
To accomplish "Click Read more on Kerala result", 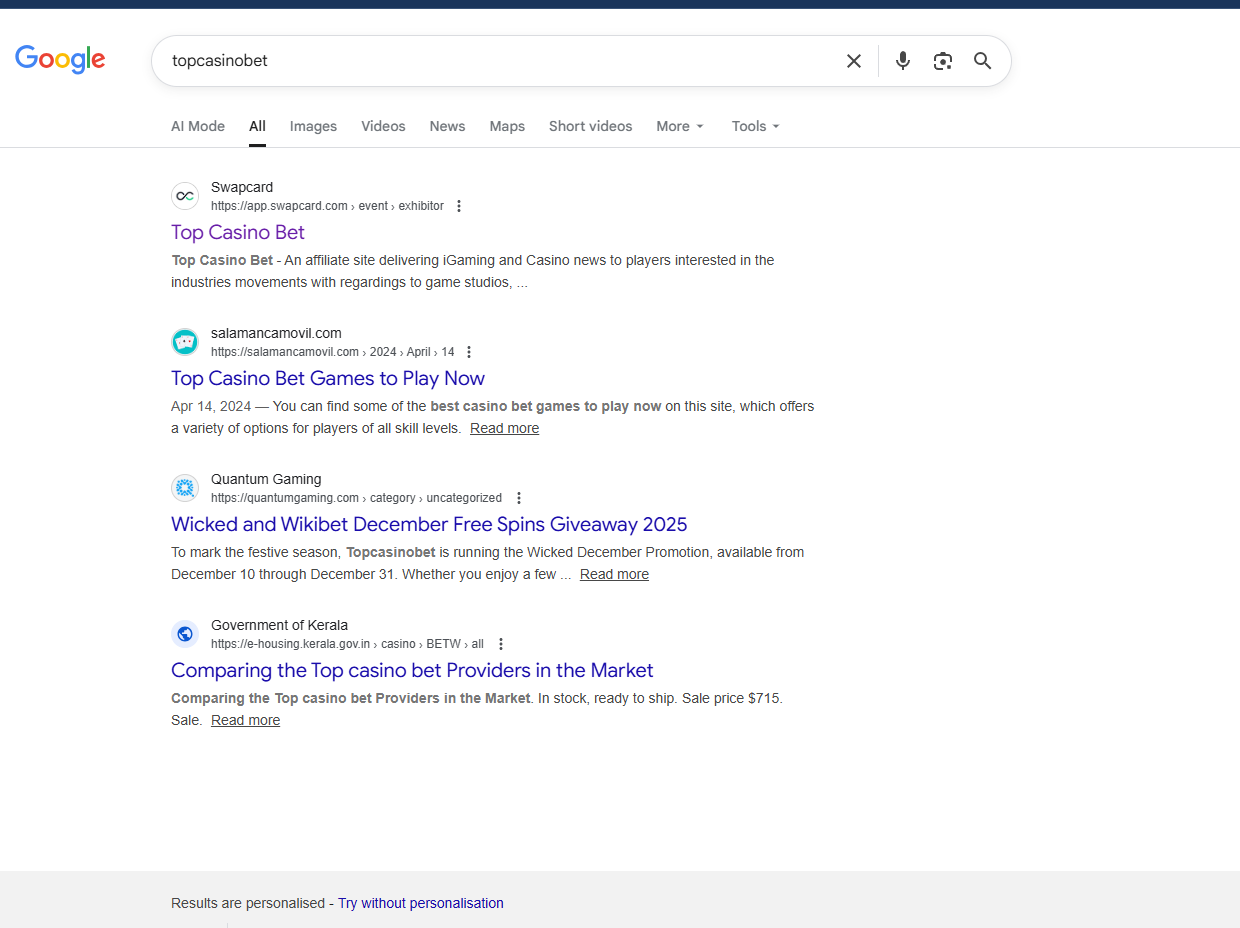I will point(245,720).
